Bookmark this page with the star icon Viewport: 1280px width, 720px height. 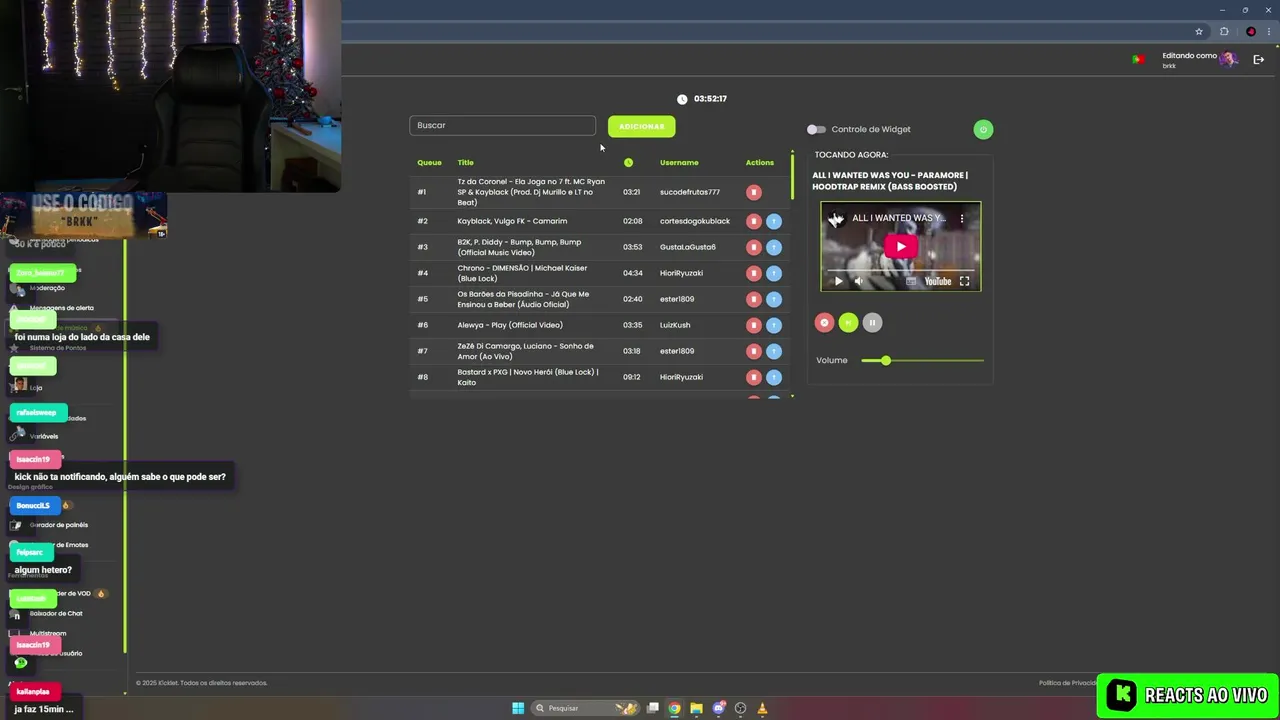pos(1198,31)
